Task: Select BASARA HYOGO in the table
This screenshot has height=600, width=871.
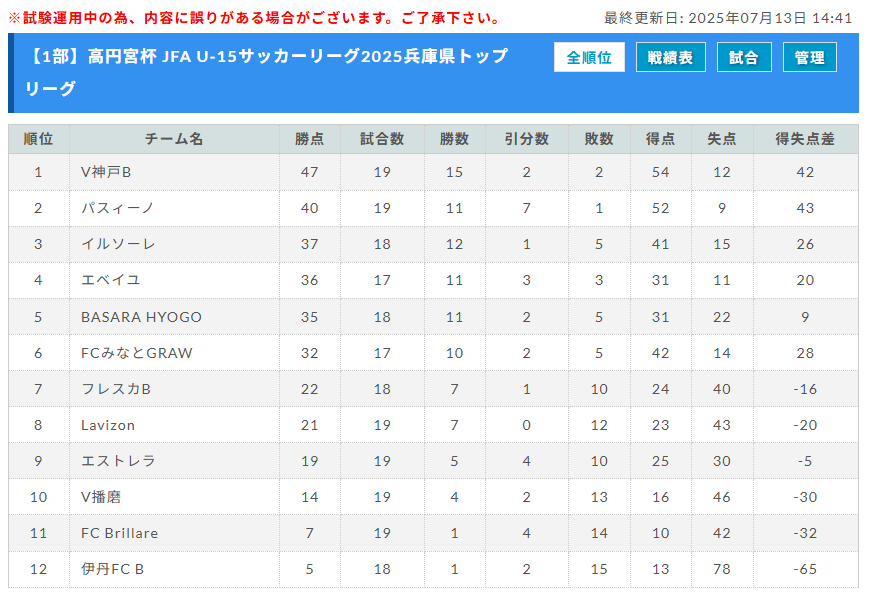Action: tap(141, 317)
